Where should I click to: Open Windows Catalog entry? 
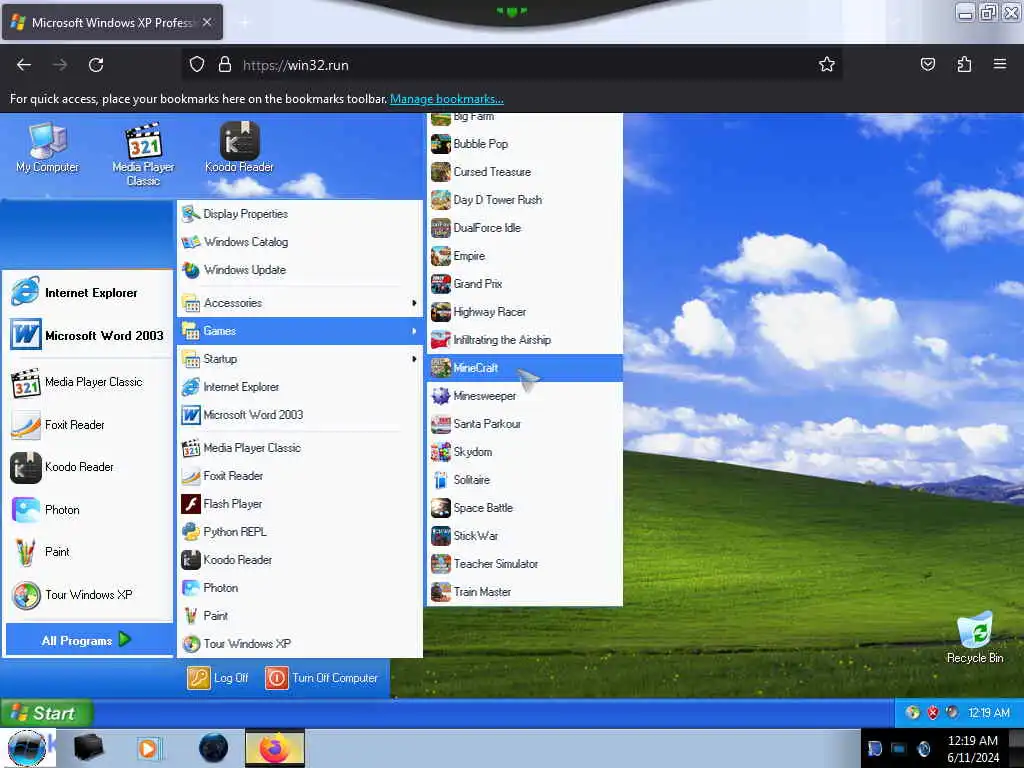pyautogui.click(x=300, y=242)
